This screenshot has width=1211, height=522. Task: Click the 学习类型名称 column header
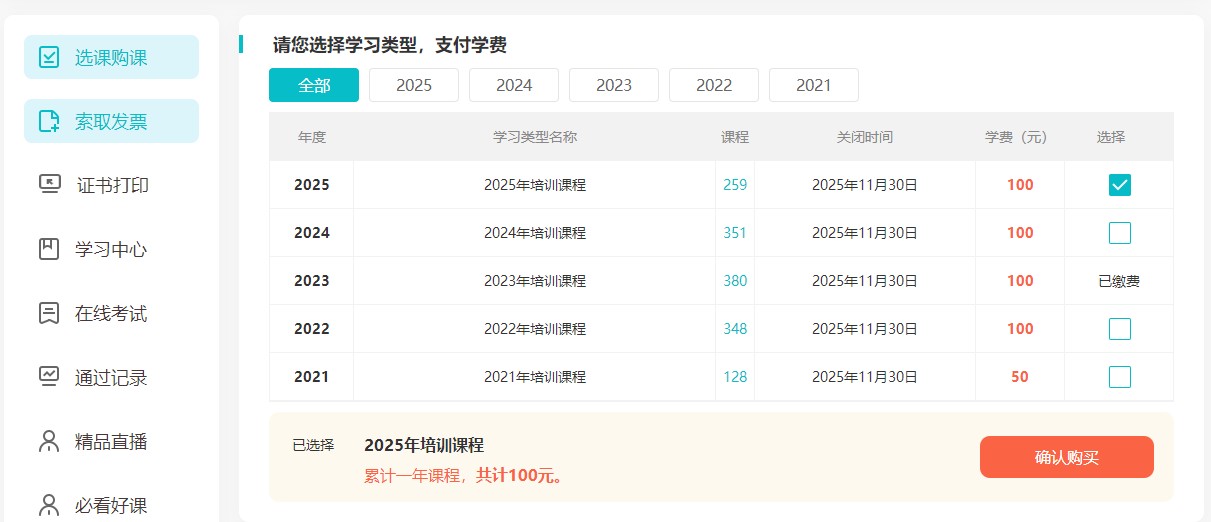tap(535, 137)
